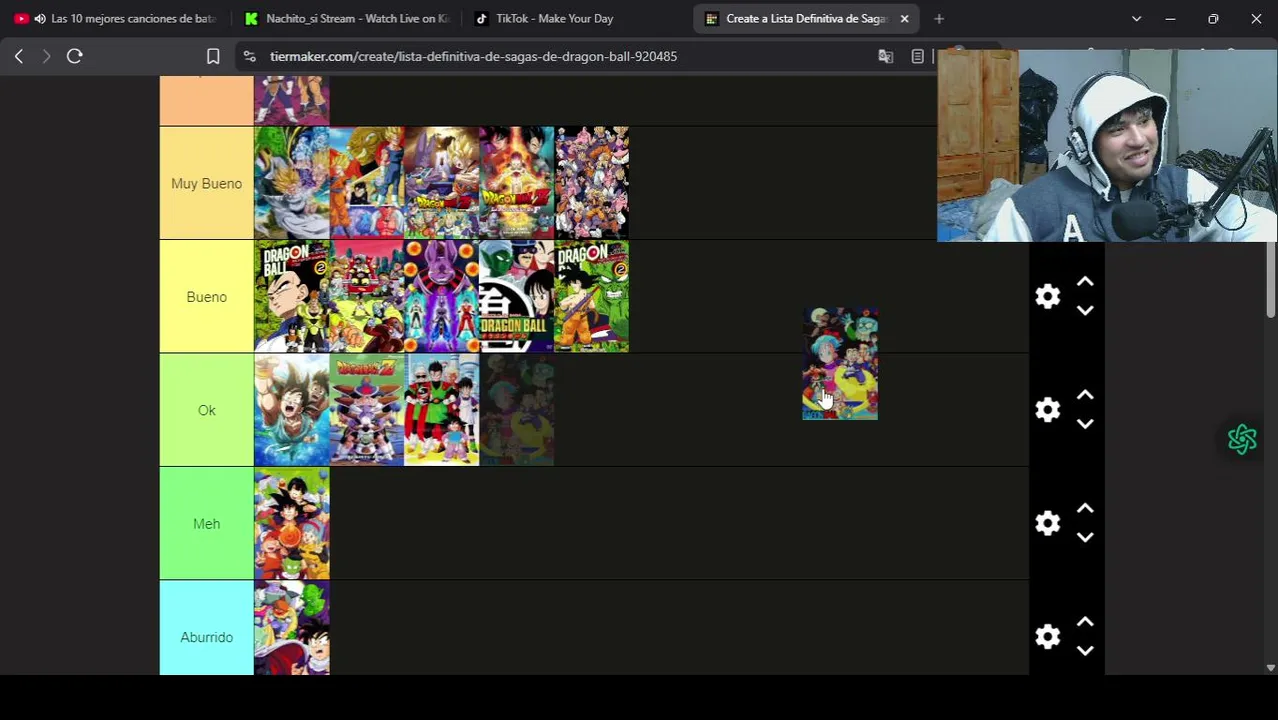This screenshot has height=720, width=1278.
Task: Click the translate icon in address bar
Action: [885, 57]
